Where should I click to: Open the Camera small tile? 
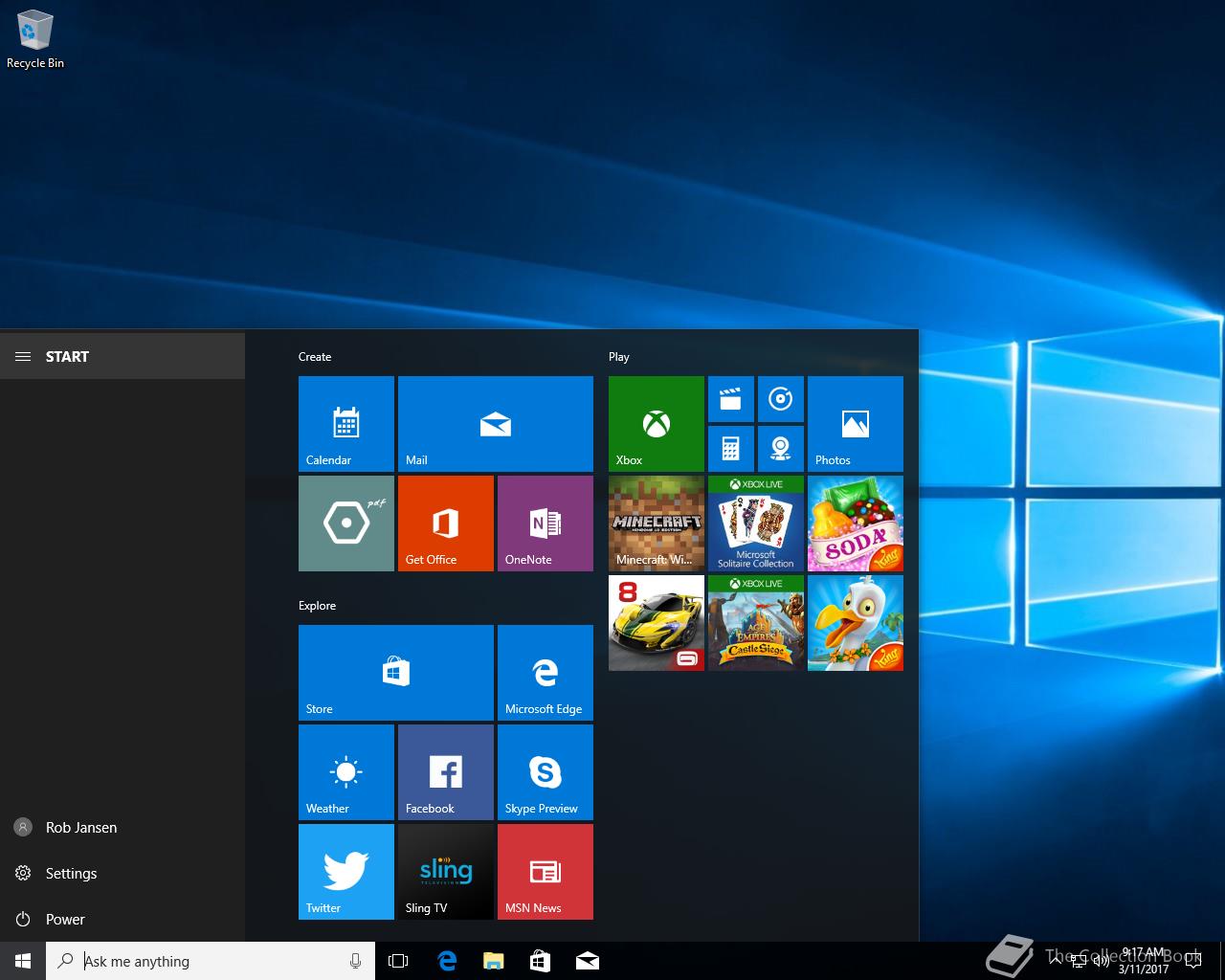(781, 449)
